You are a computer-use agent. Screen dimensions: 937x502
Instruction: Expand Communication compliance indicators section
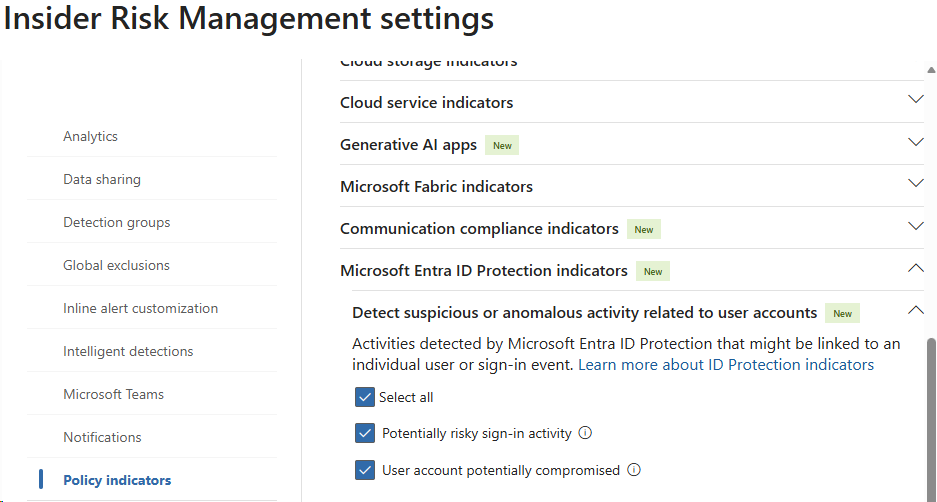(915, 226)
